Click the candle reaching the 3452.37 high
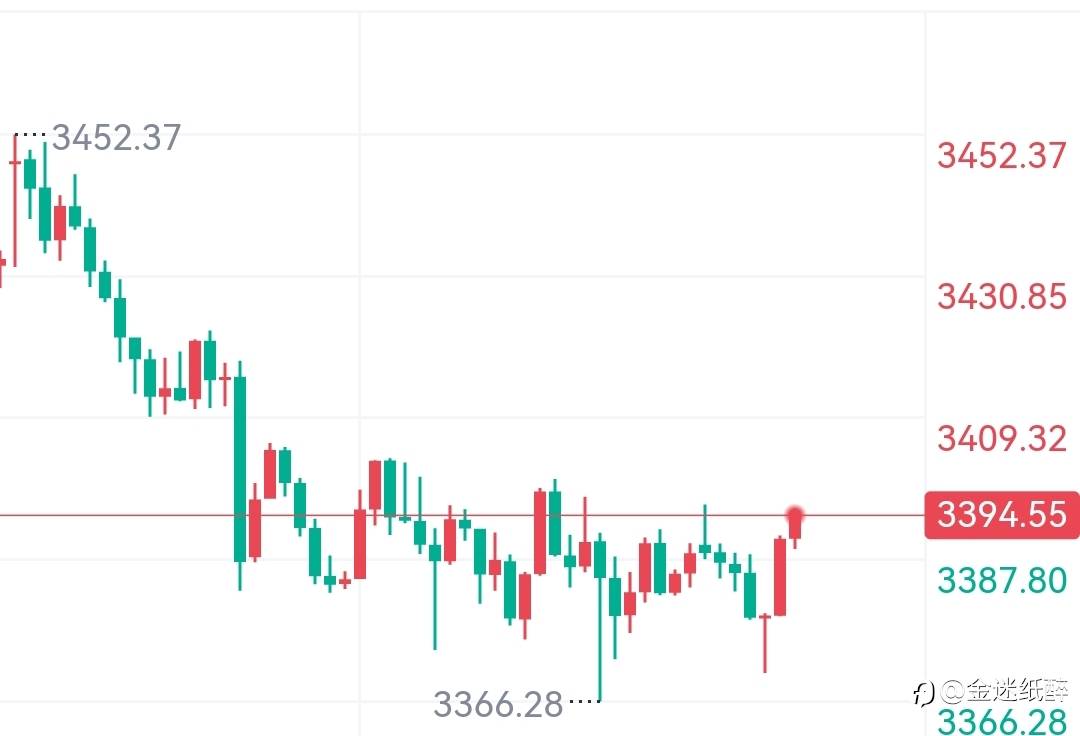Image resolution: width=1080 pixels, height=736 pixels. 15,200
